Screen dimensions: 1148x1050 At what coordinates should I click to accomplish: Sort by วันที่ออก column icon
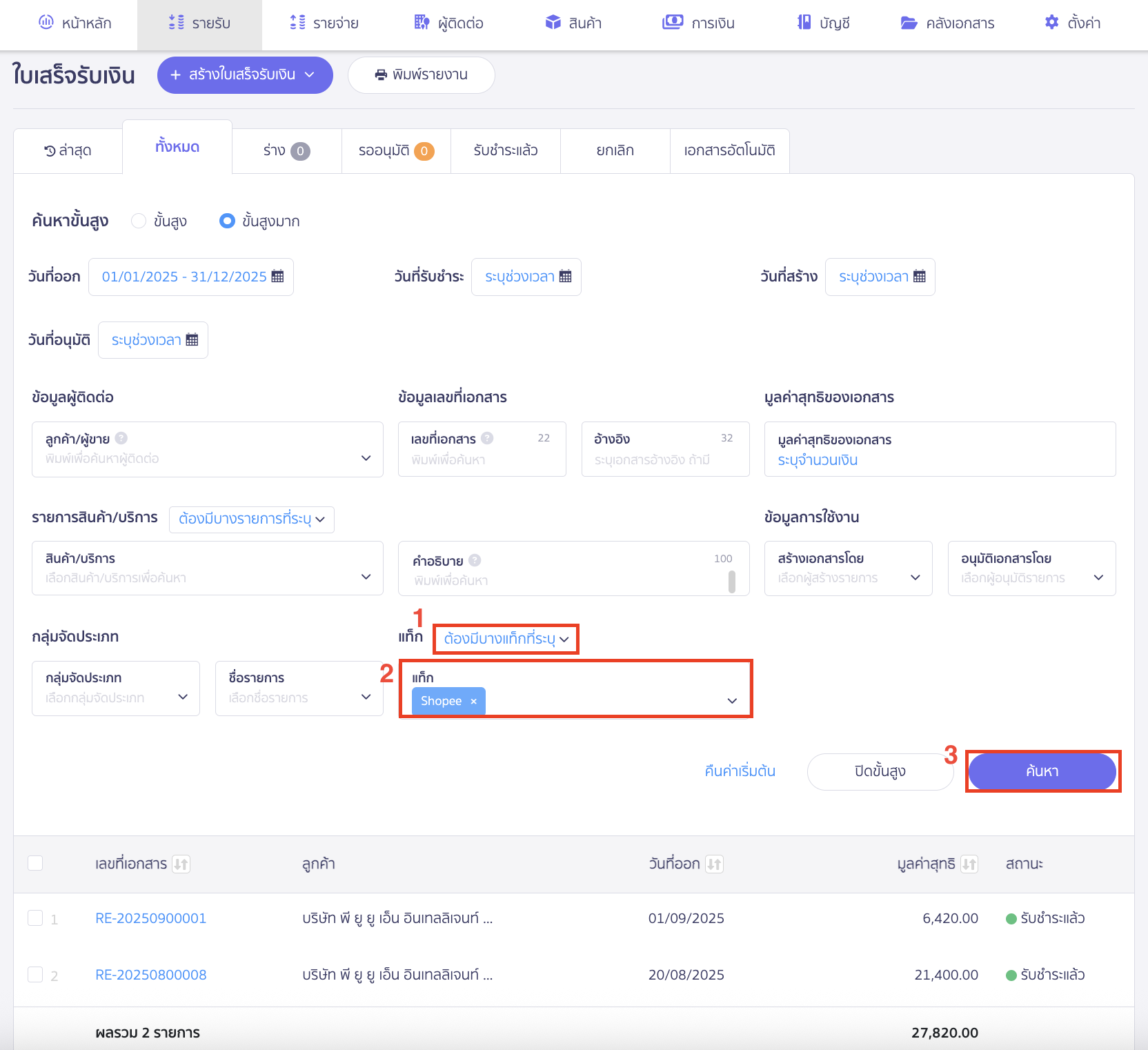714,864
